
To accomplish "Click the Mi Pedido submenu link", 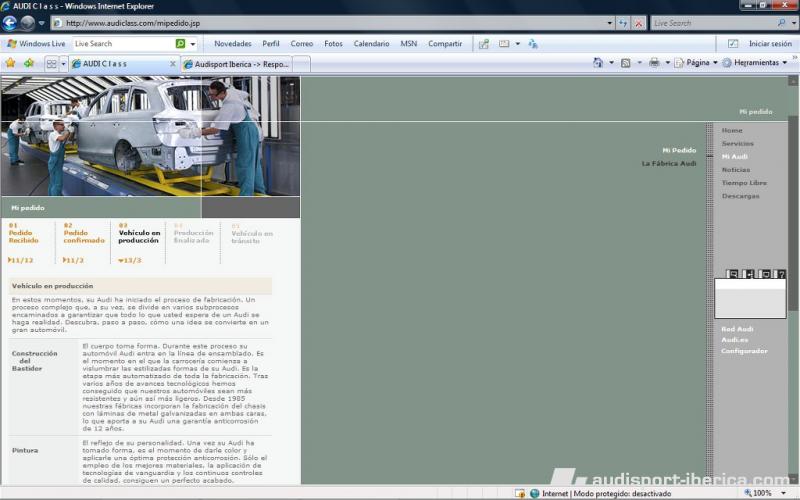I will click(x=679, y=151).
